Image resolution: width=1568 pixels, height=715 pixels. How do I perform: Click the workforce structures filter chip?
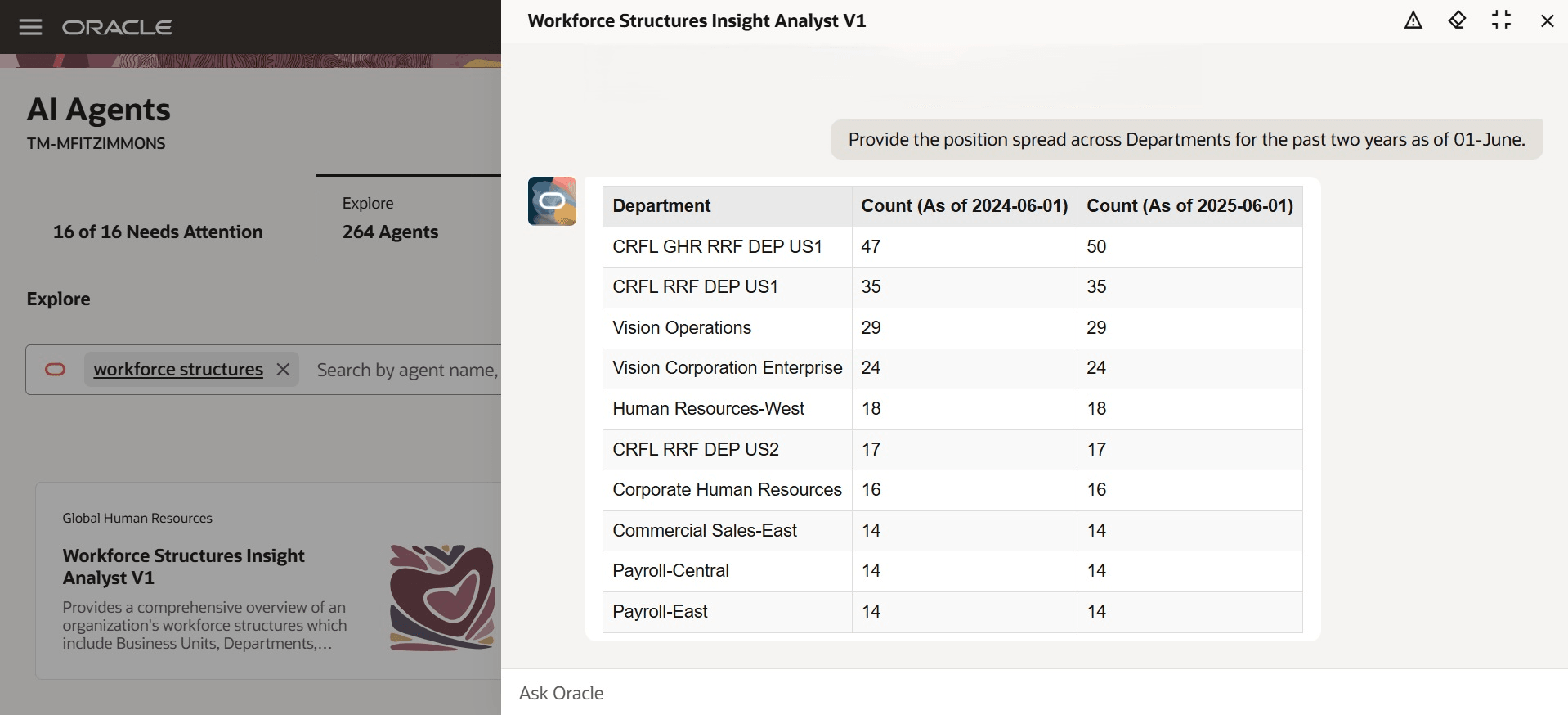click(178, 370)
